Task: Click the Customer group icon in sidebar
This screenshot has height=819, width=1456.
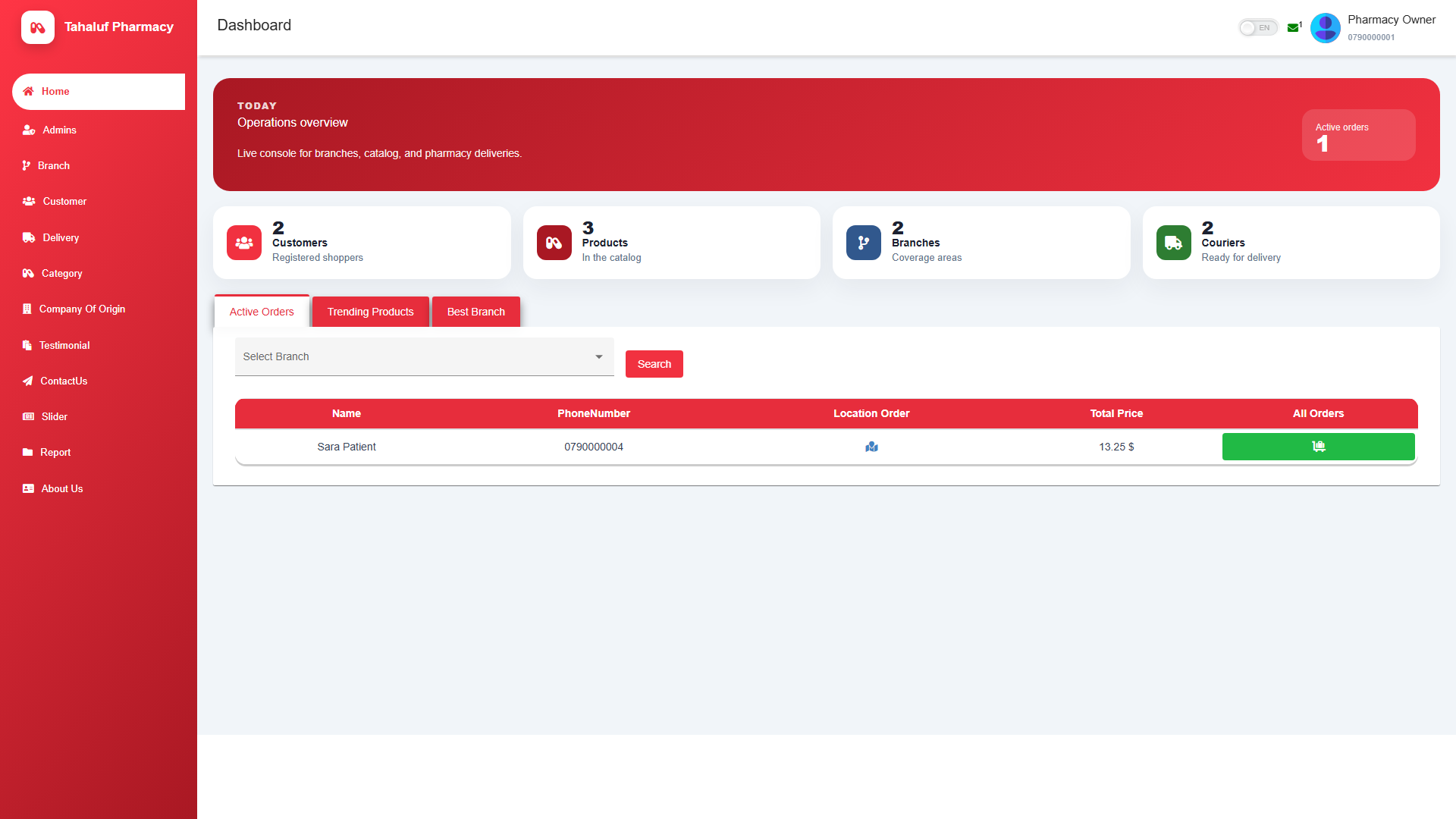Action: tap(29, 202)
